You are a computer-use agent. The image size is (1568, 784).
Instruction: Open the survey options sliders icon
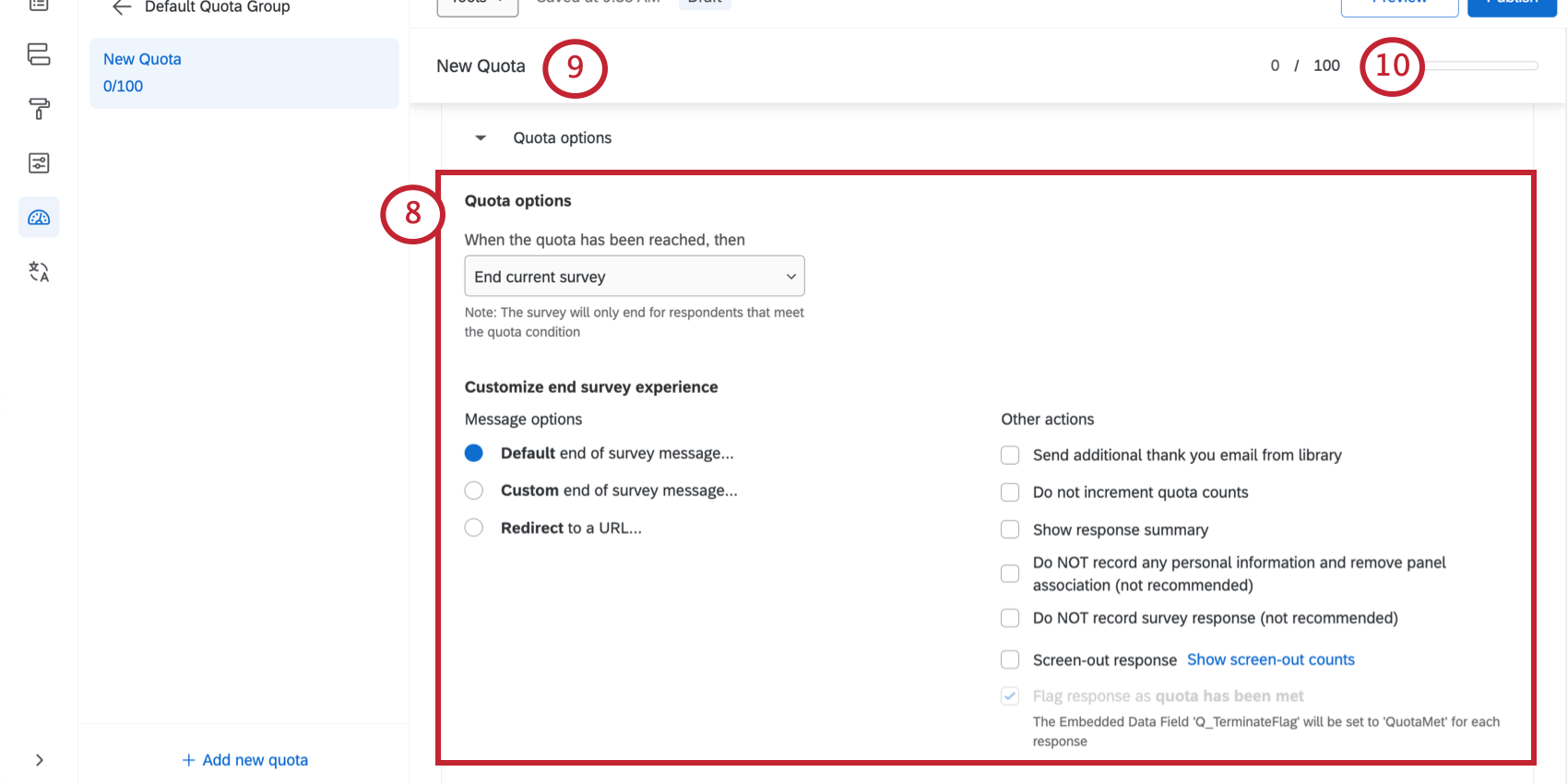(39, 163)
